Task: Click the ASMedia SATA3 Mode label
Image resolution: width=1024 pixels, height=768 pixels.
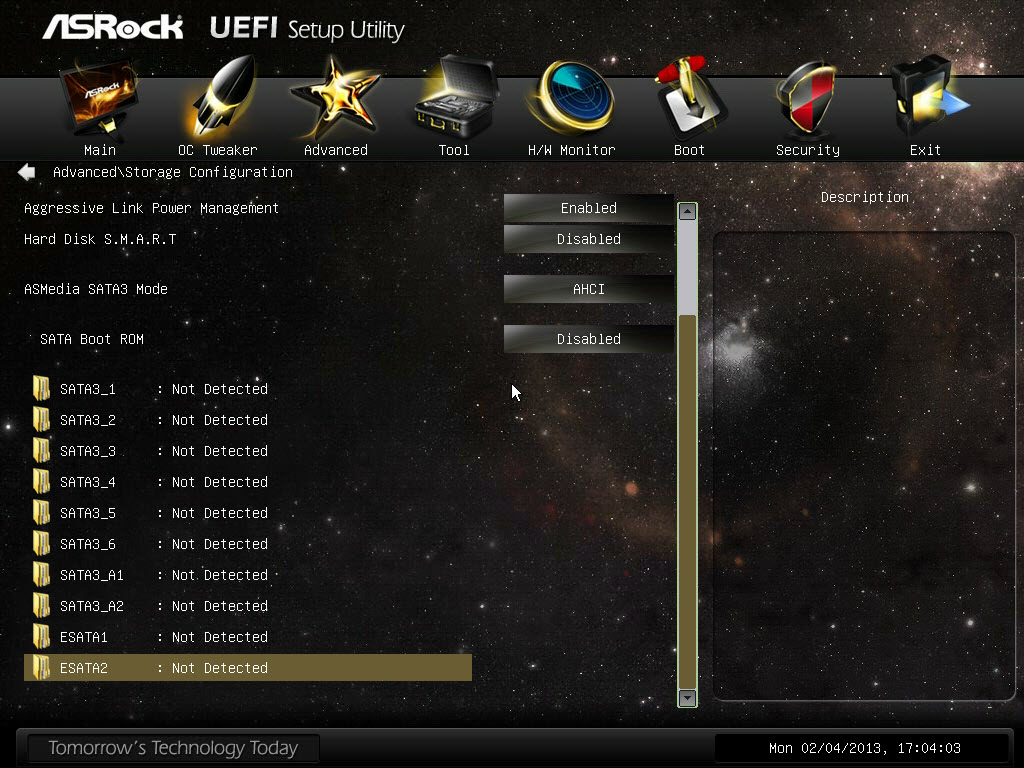Action: tap(96, 289)
